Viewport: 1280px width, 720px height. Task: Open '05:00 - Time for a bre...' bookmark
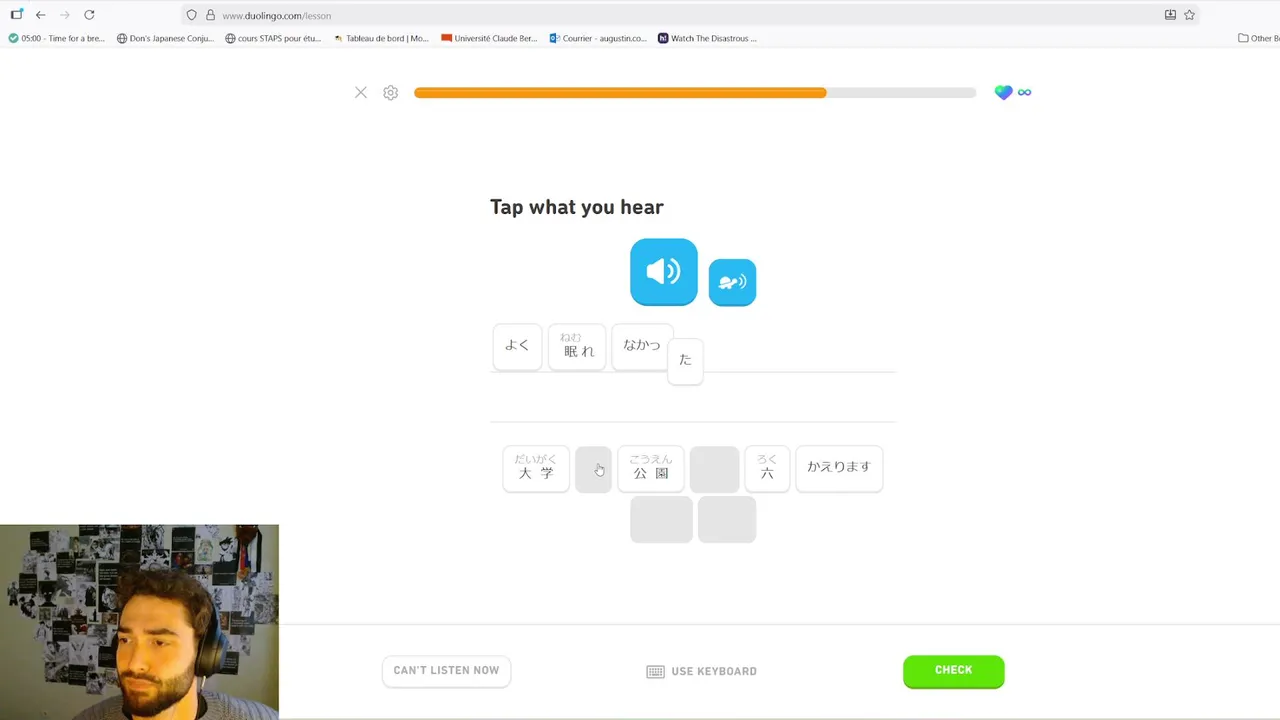[56, 38]
